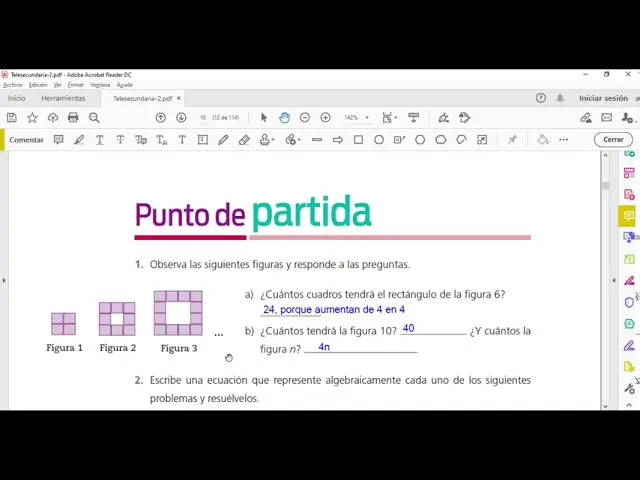Open the 142% zoom level dropdown
The width and height of the screenshot is (640, 480).
[x=356, y=118]
